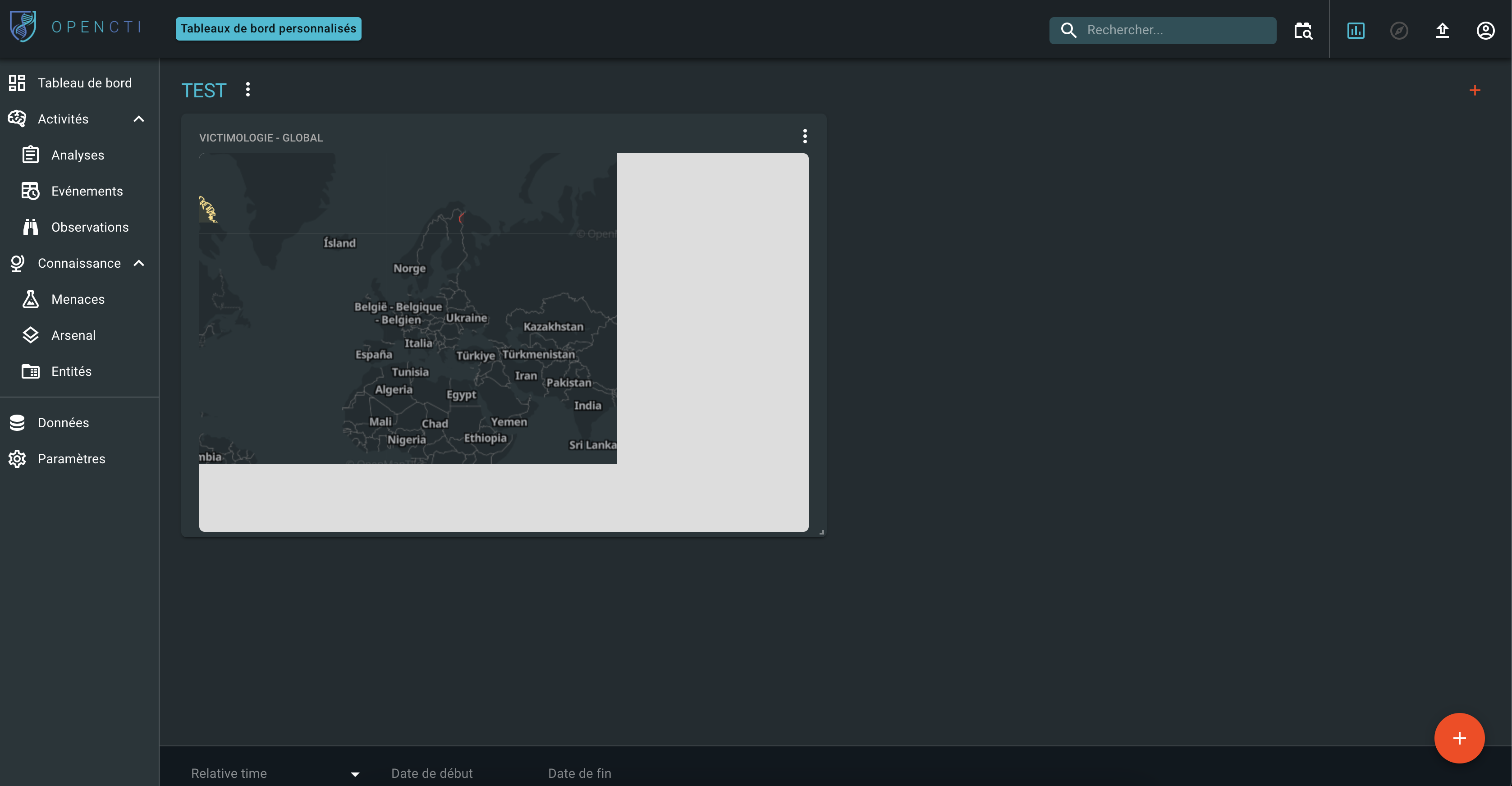
Task: Click the OpenCTI logo icon
Action: pos(23,27)
